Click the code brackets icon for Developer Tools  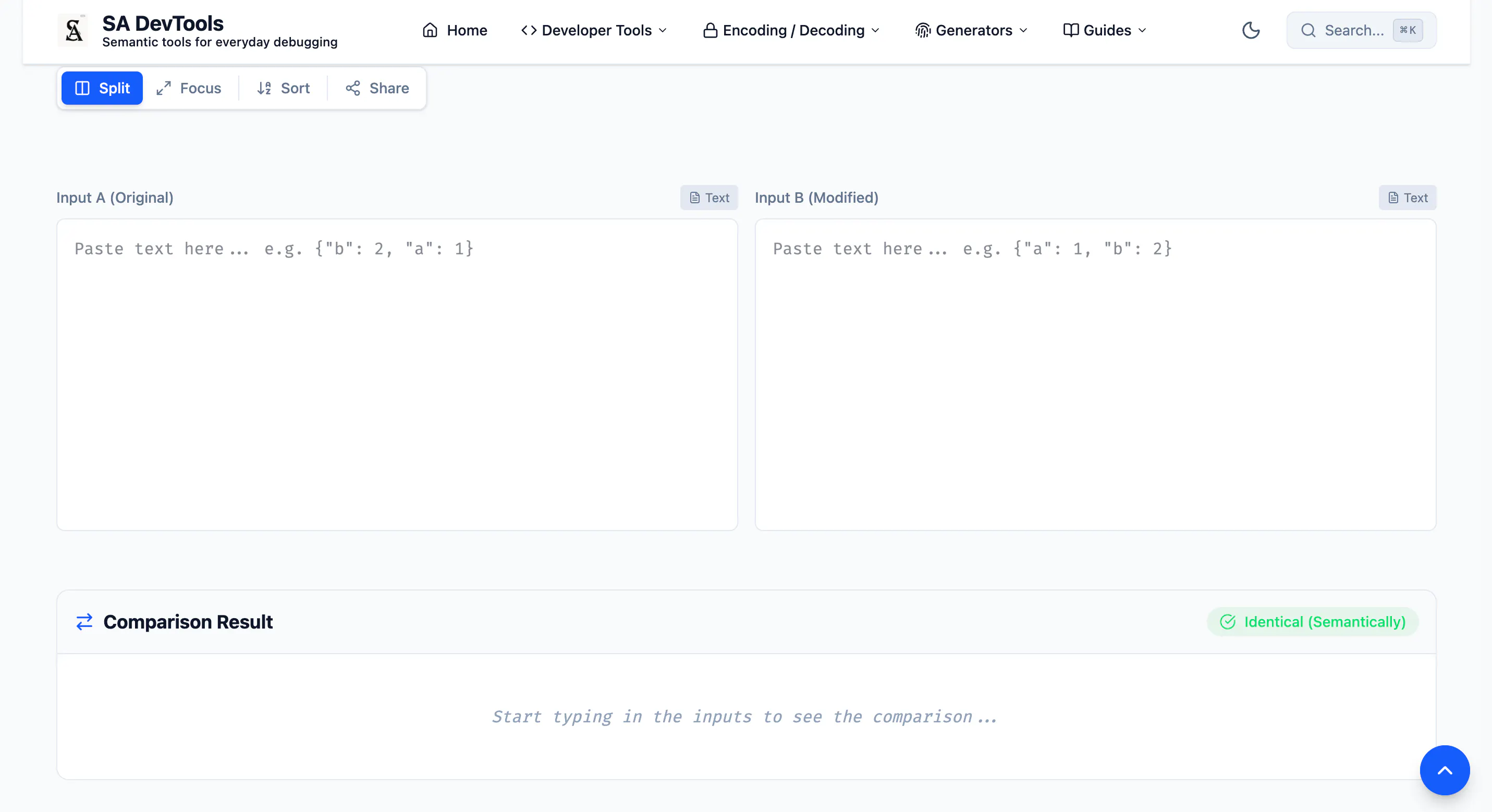click(x=529, y=30)
